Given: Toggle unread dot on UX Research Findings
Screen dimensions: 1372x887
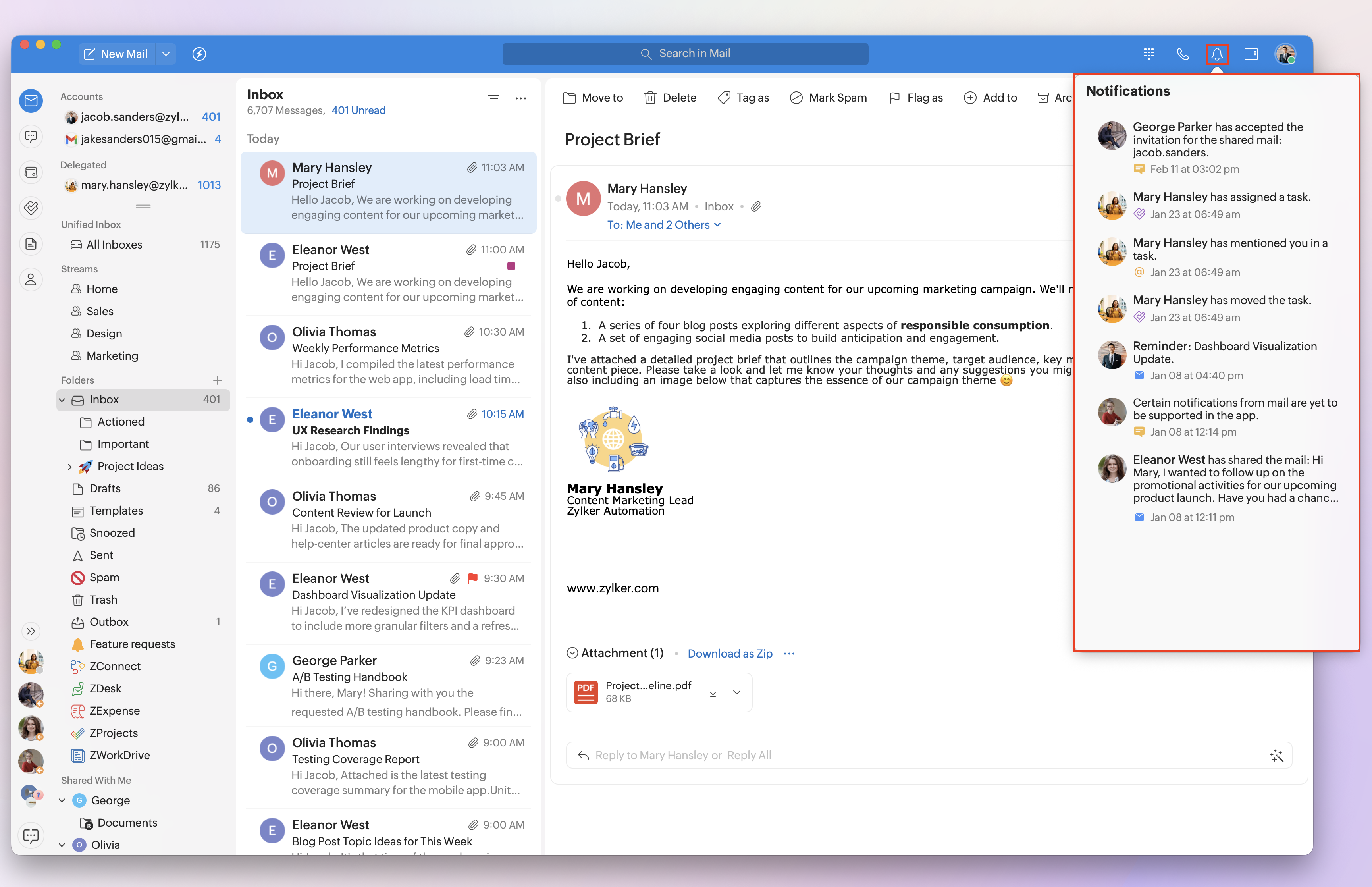Looking at the screenshot, I should pos(250,420).
